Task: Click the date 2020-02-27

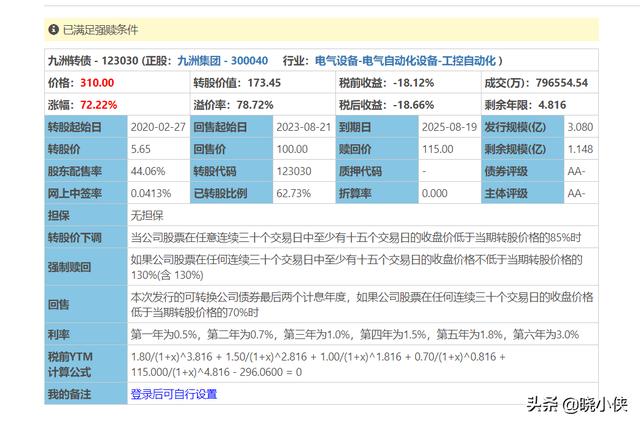Action: tap(158, 127)
